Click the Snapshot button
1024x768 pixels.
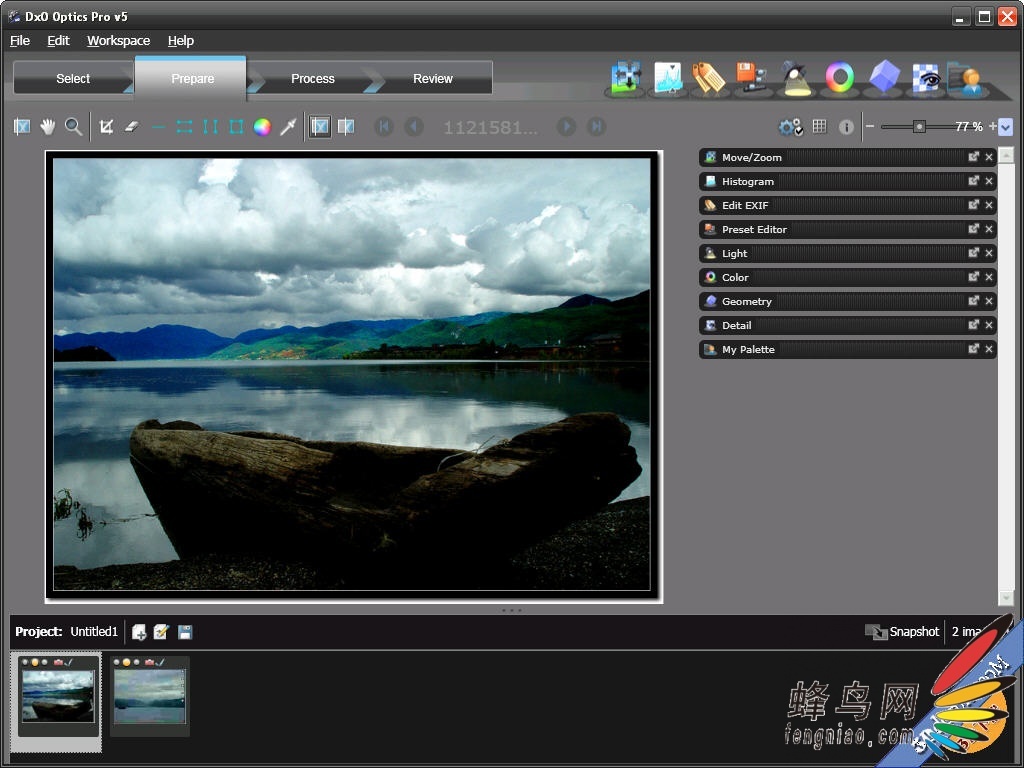902,632
